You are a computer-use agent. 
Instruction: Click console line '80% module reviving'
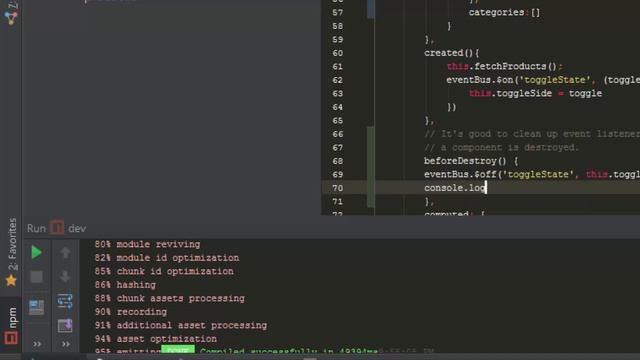pyautogui.click(x=147, y=244)
